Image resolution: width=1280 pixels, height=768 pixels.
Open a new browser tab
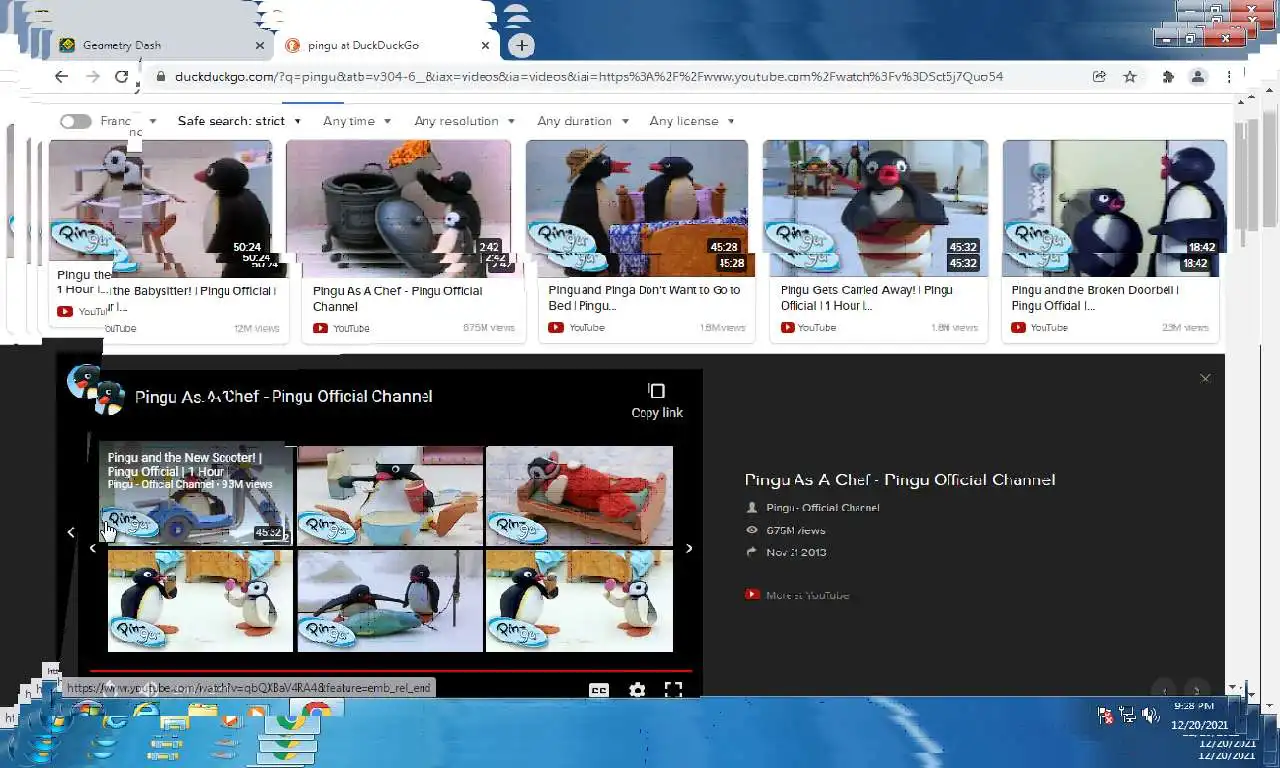[x=521, y=45]
